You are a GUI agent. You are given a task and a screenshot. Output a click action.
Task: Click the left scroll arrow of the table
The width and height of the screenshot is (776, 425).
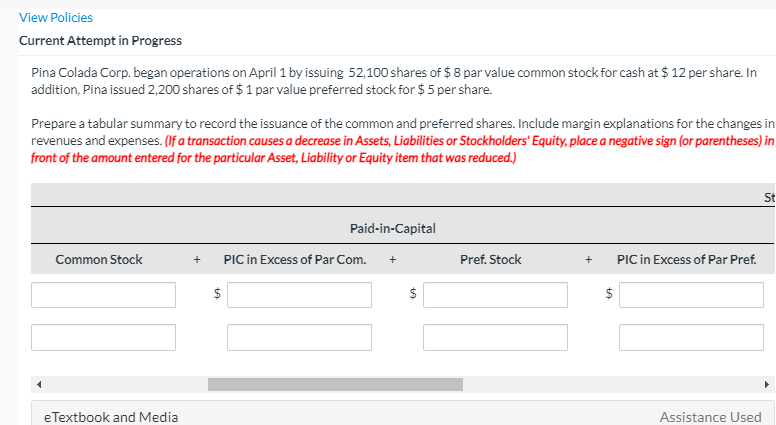(x=41, y=384)
